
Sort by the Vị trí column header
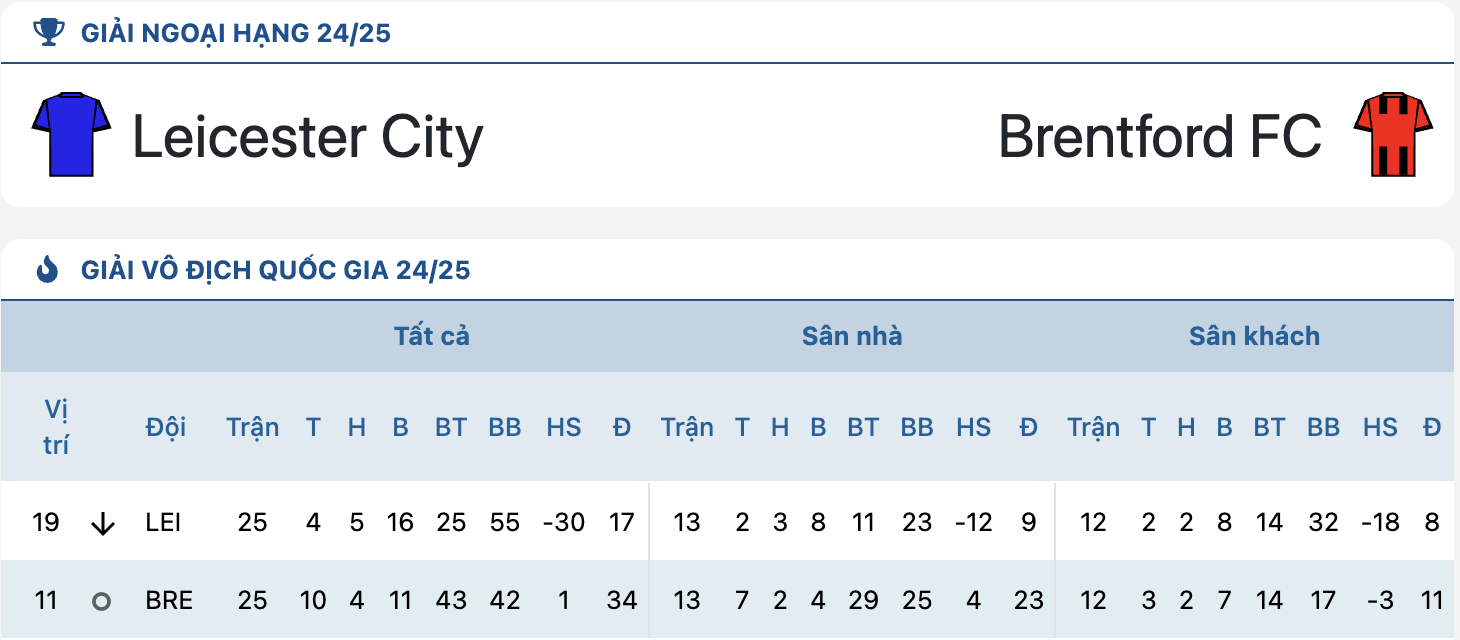[x=56, y=427]
